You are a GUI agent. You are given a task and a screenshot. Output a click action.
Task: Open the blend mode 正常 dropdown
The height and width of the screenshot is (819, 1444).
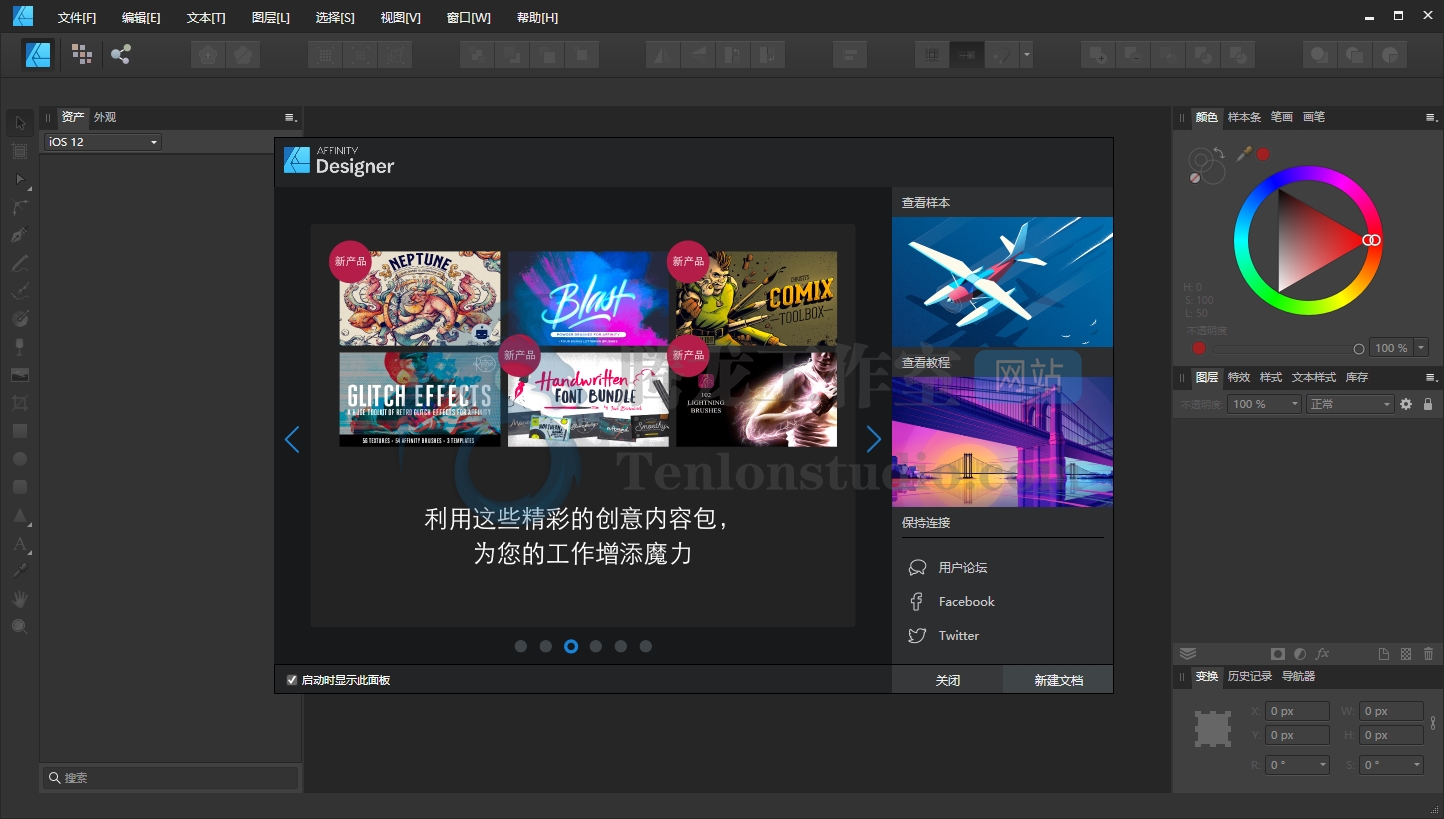pos(1350,404)
